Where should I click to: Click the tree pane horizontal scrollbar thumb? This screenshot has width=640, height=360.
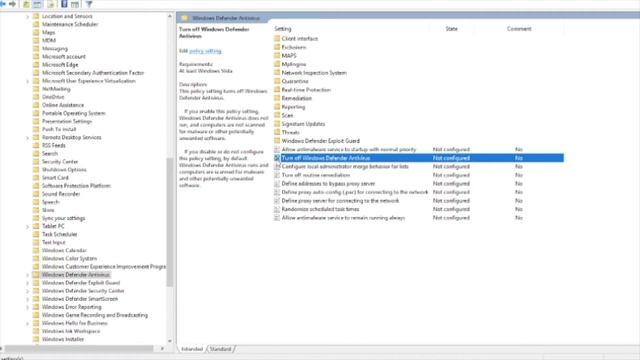(79, 349)
